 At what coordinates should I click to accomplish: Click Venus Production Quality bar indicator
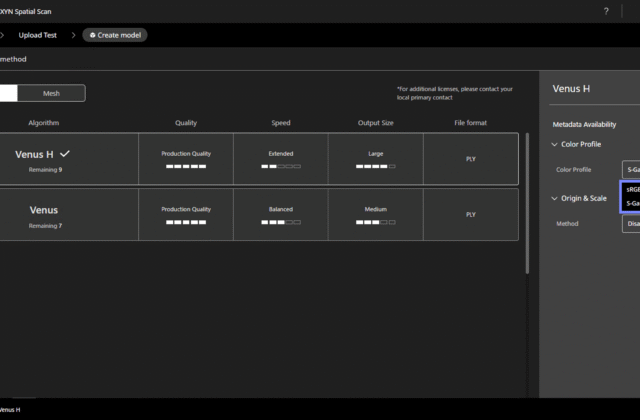point(186,222)
